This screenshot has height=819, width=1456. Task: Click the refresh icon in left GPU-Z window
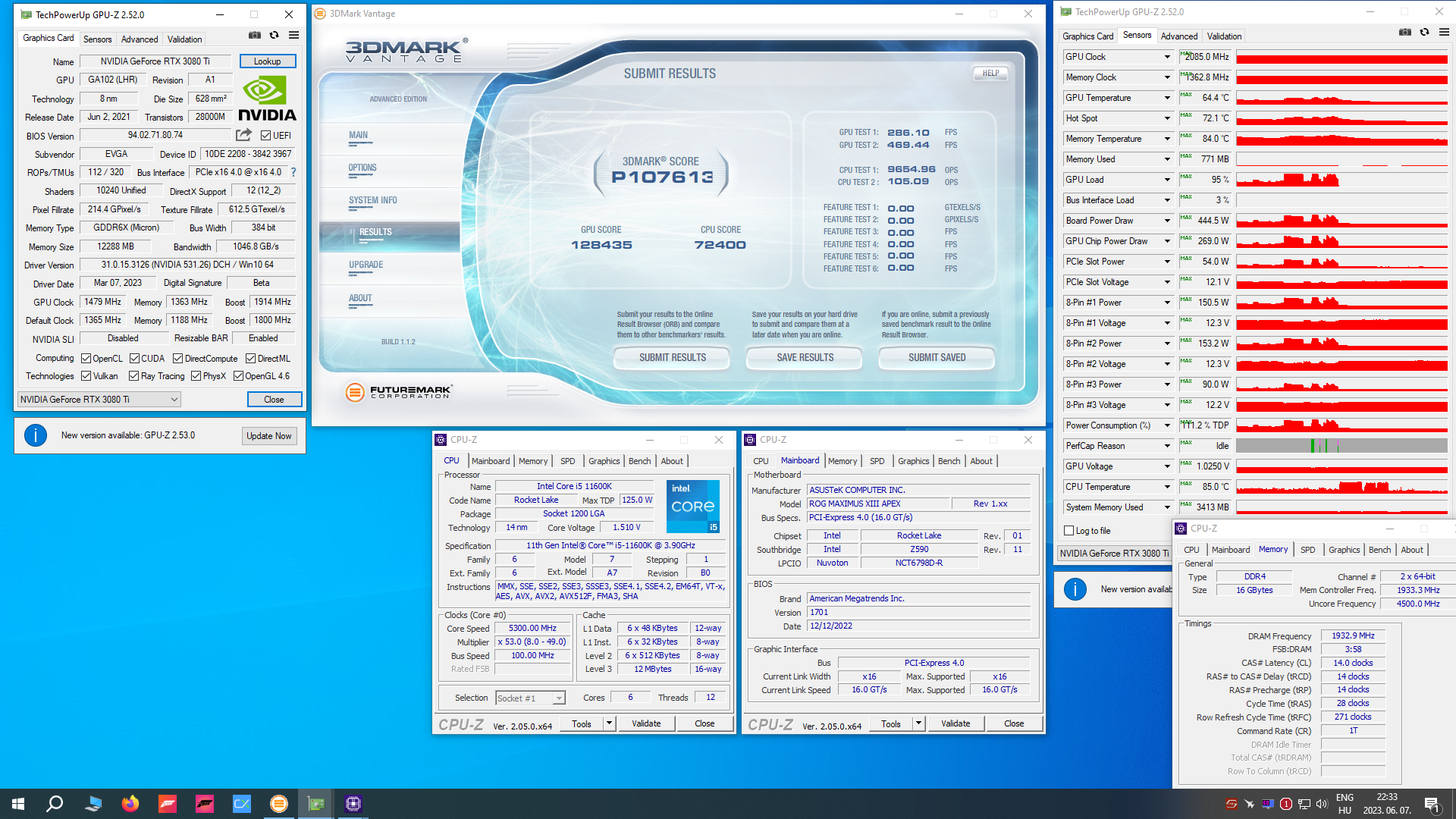point(275,36)
